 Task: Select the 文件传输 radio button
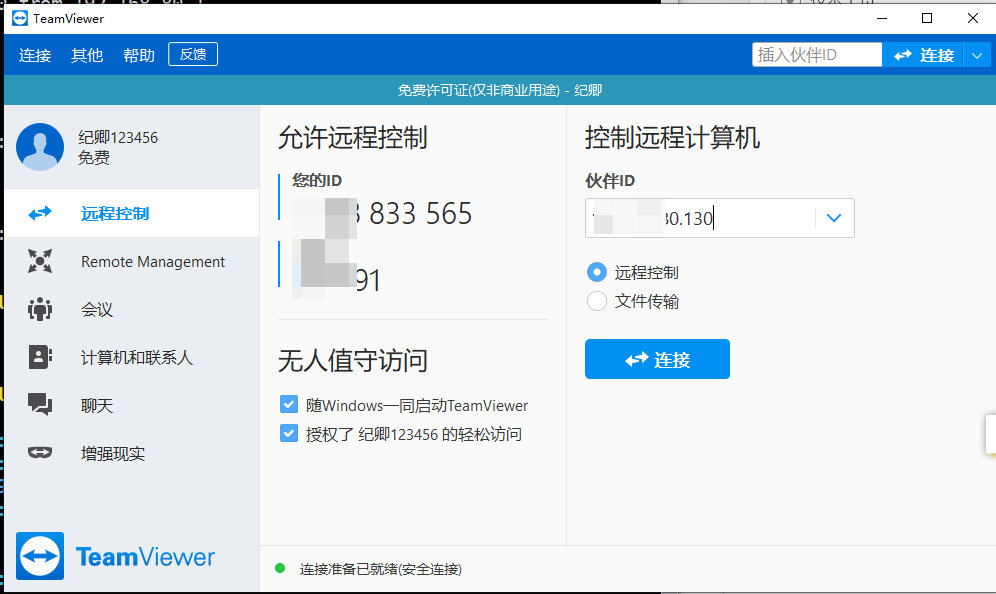[596, 301]
